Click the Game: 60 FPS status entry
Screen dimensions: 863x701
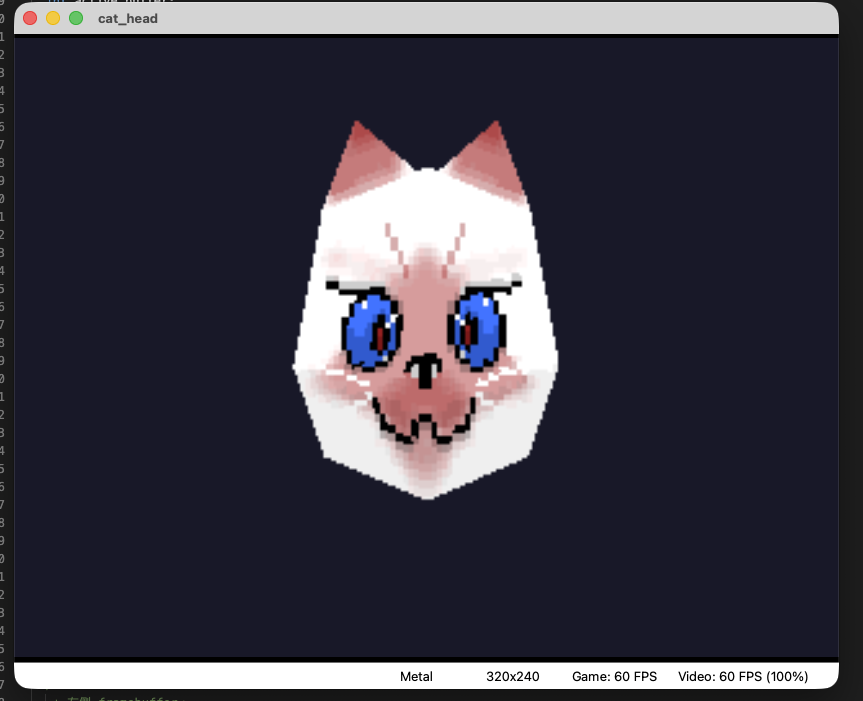coord(614,676)
